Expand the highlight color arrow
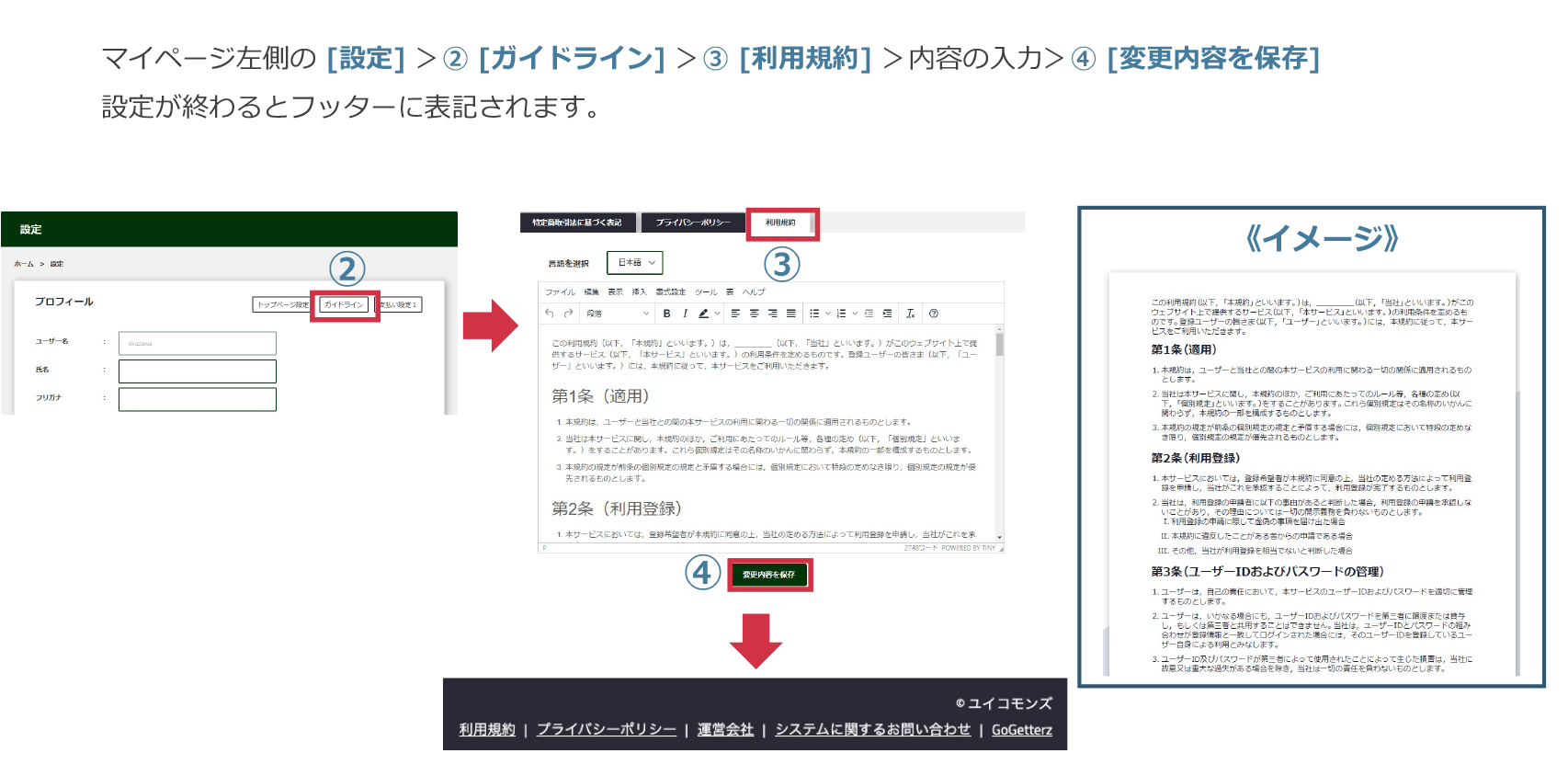The width and height of the screenshot is (1568, 776). 717,314
